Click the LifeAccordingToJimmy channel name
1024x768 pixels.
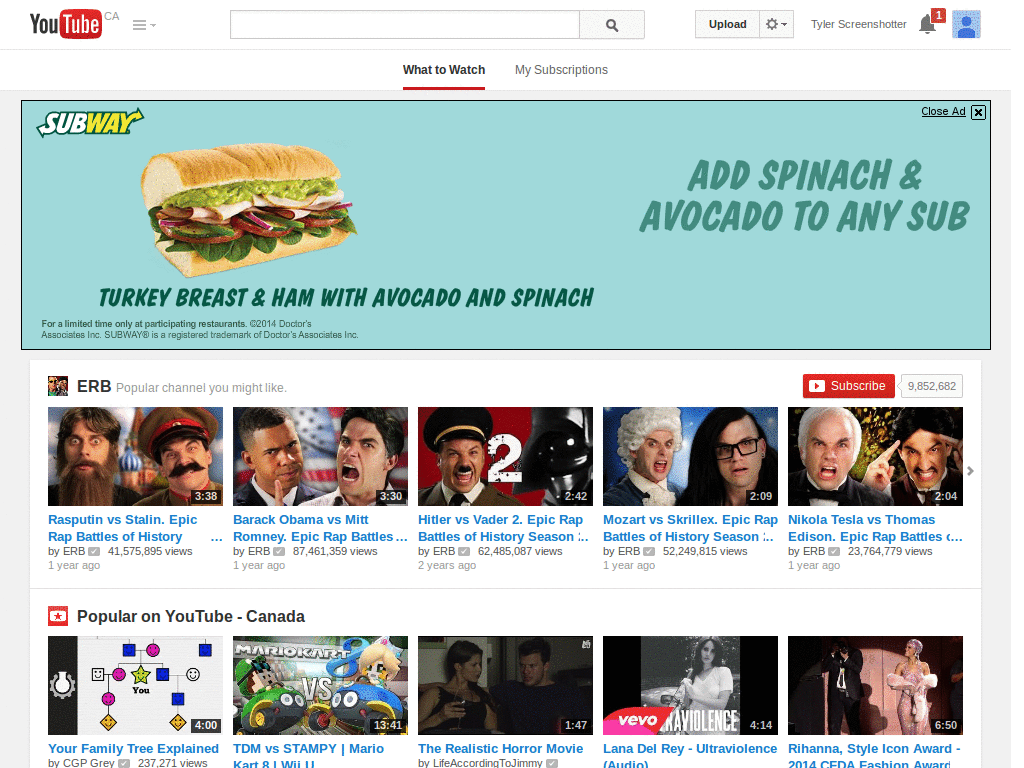coord(487,762)
